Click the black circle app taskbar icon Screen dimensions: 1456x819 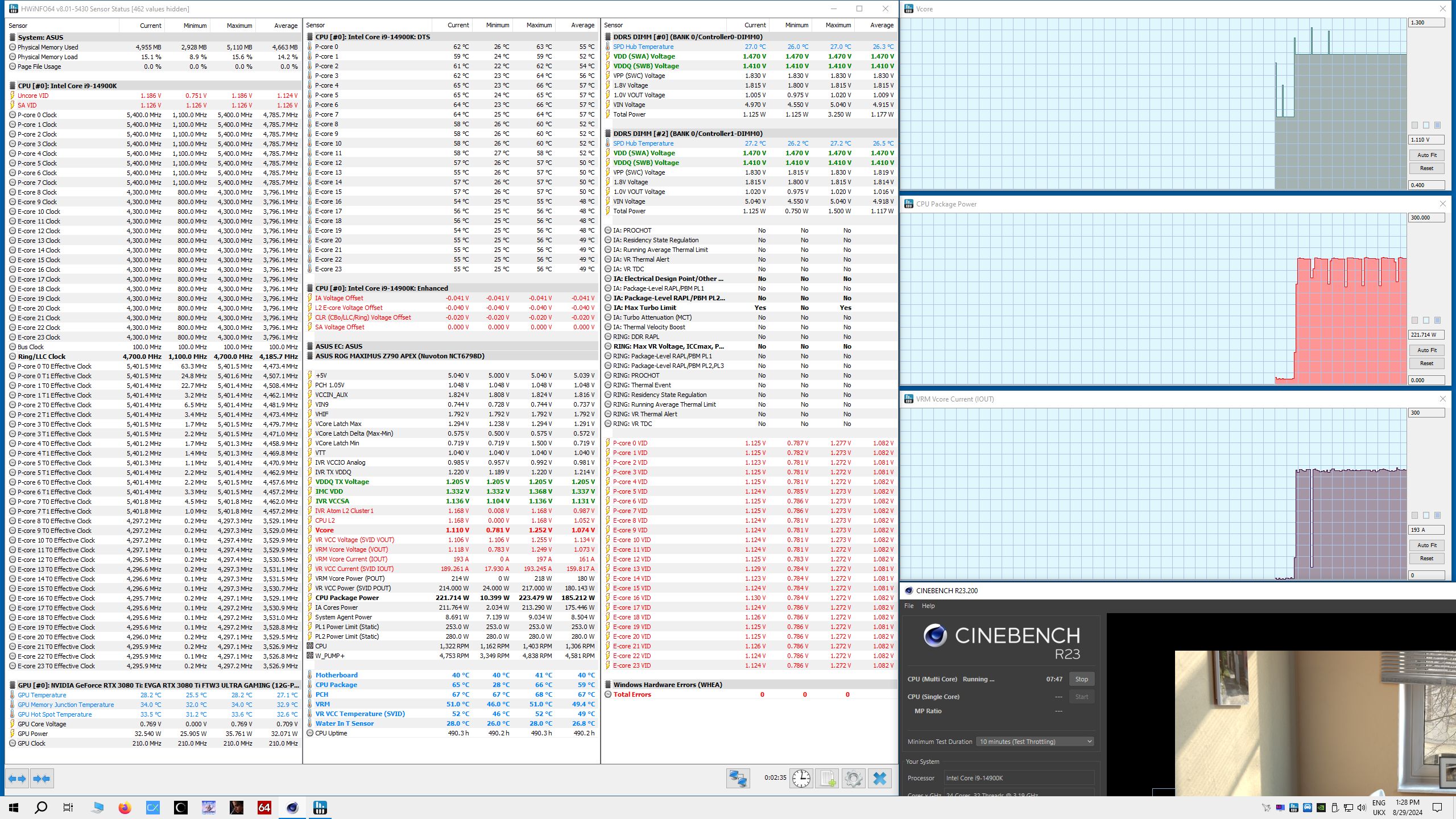pyautogui.click(x=180, y=808)
